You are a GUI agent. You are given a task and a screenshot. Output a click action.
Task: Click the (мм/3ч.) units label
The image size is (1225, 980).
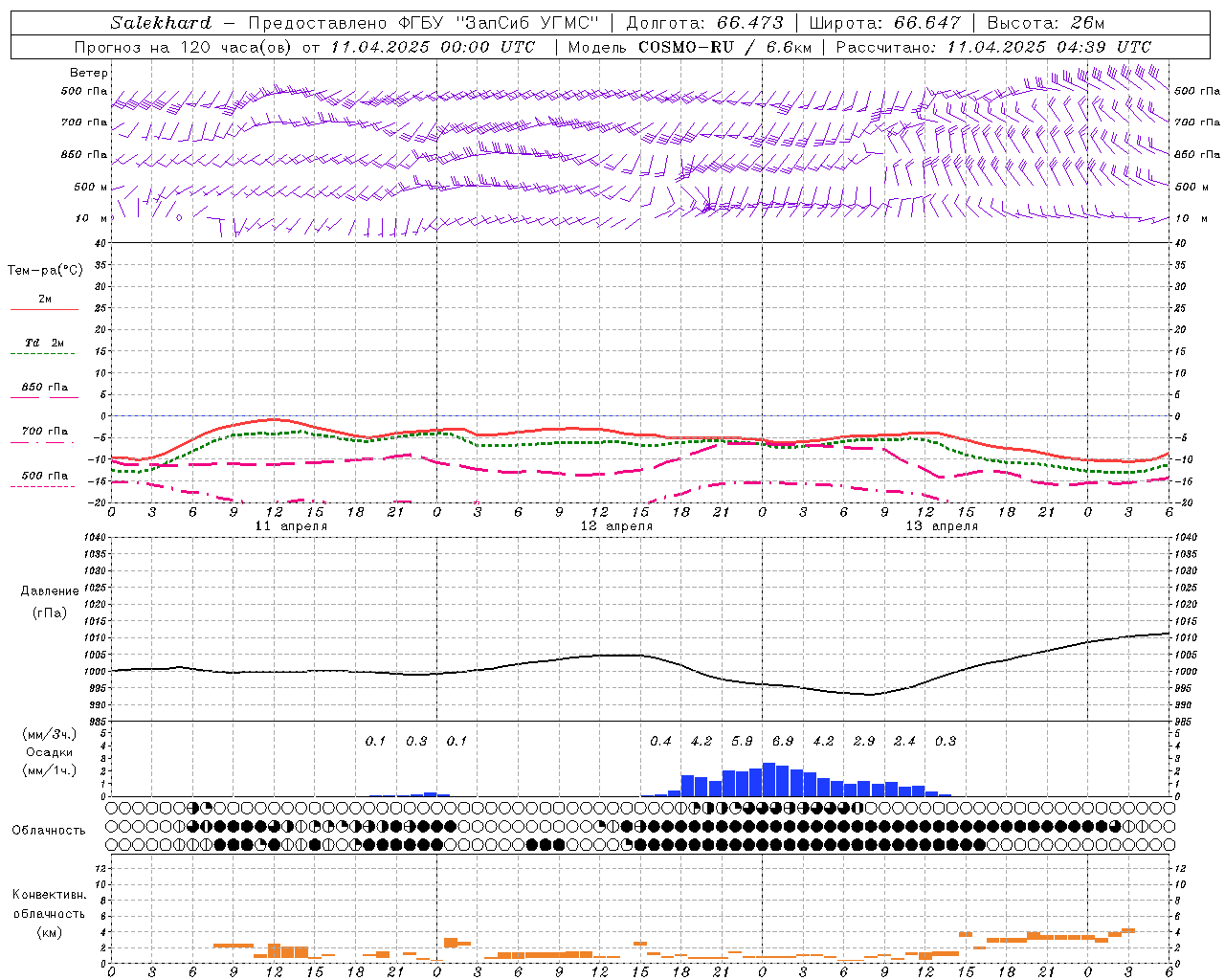click(x=48, y=734)
